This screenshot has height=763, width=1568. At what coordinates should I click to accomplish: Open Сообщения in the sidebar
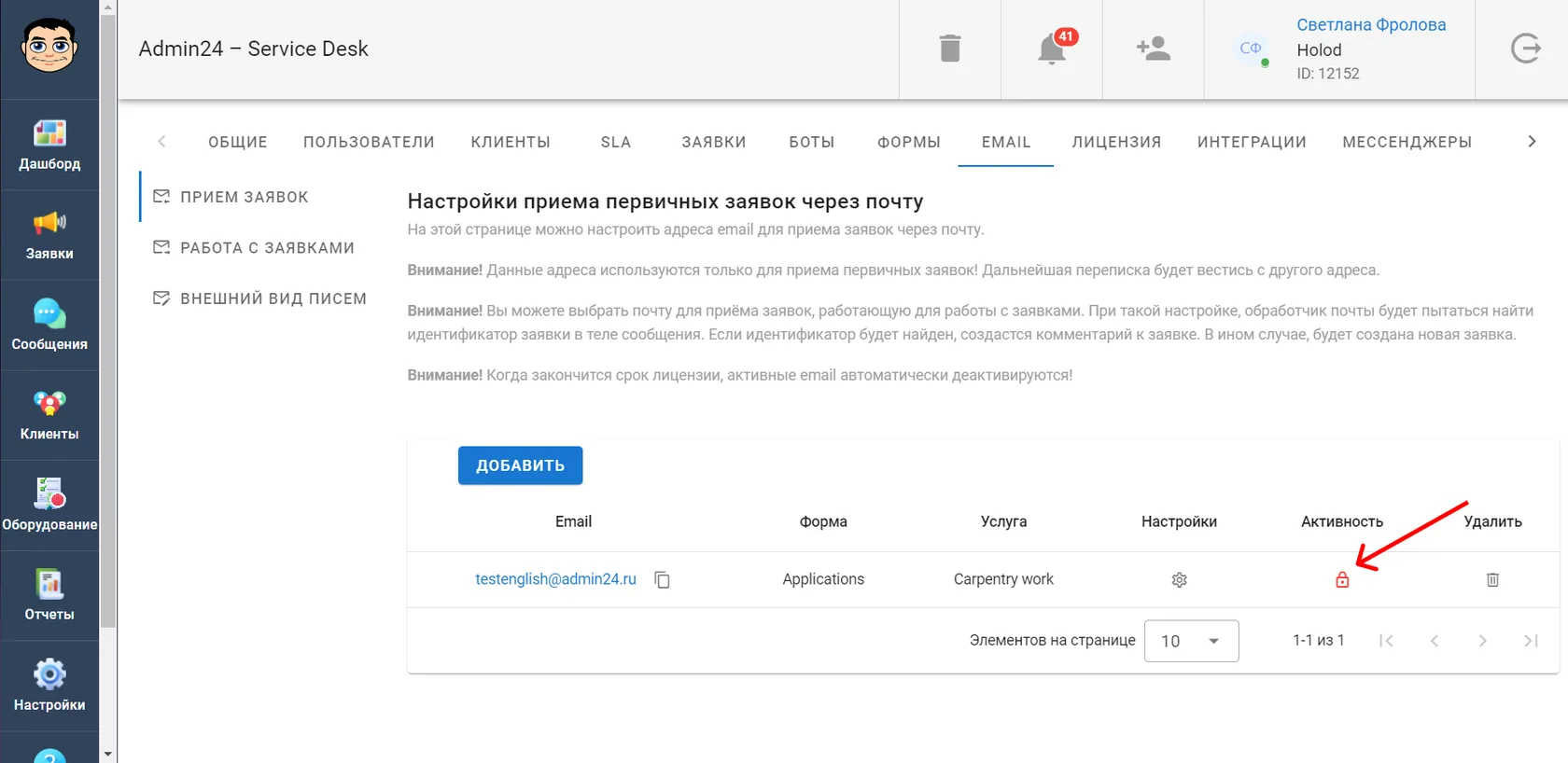(49, 326)
